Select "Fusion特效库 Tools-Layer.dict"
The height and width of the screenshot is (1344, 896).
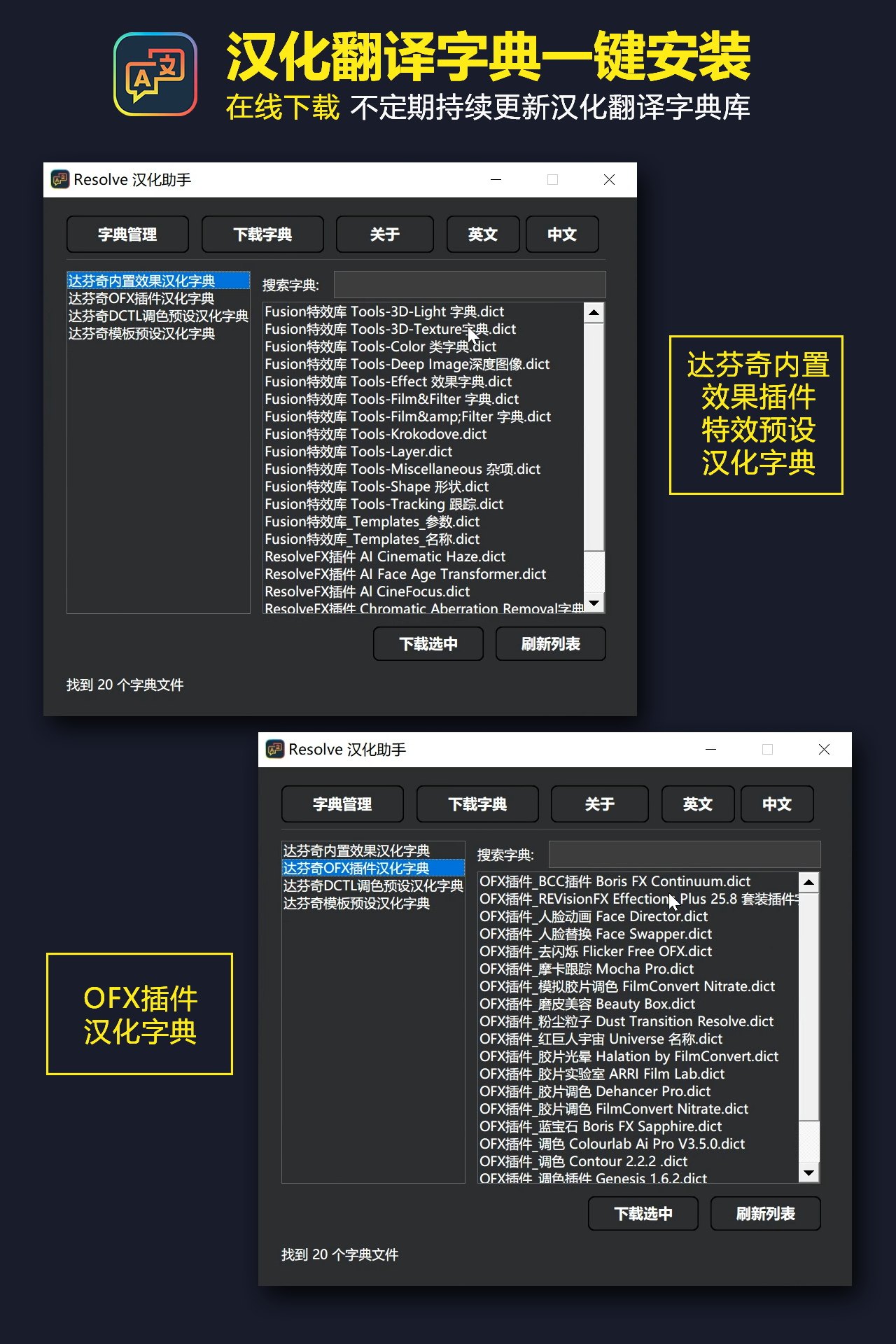point(423,451)
